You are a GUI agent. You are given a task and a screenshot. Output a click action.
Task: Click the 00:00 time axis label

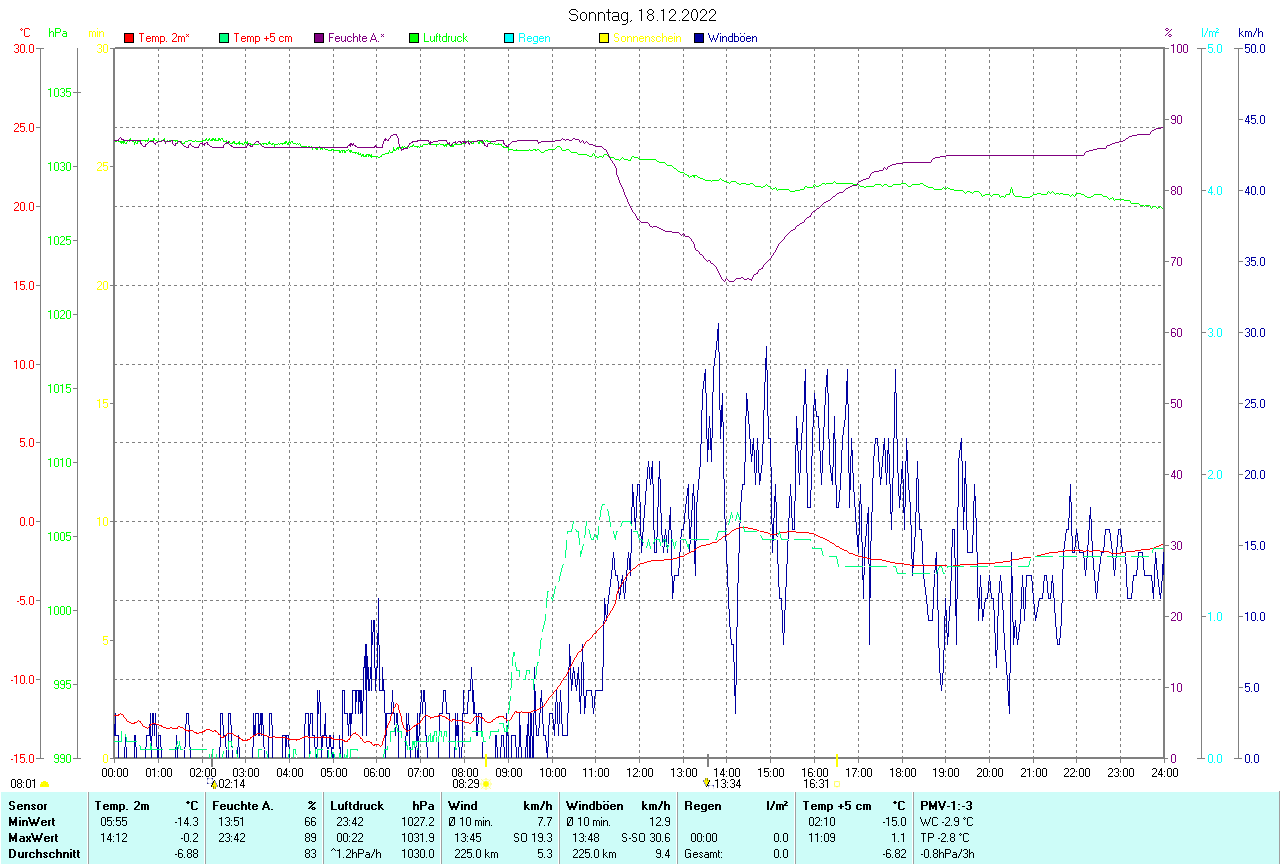pyautogui.click(x=115, y=772)
